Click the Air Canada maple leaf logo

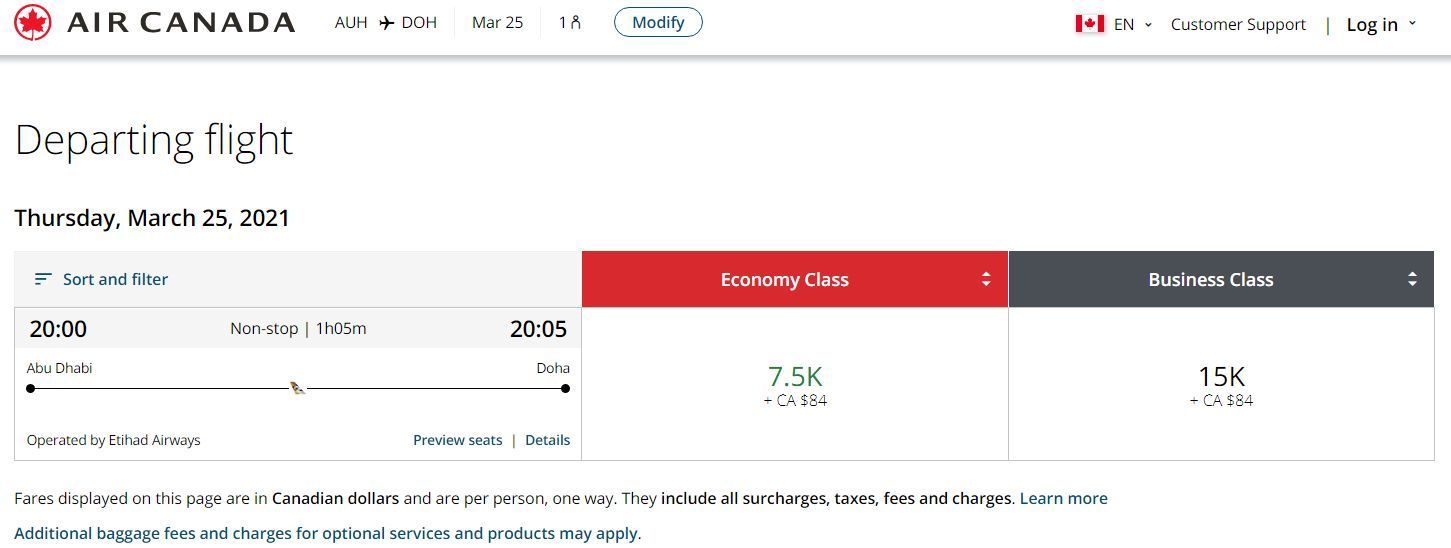tap(33, 22)
